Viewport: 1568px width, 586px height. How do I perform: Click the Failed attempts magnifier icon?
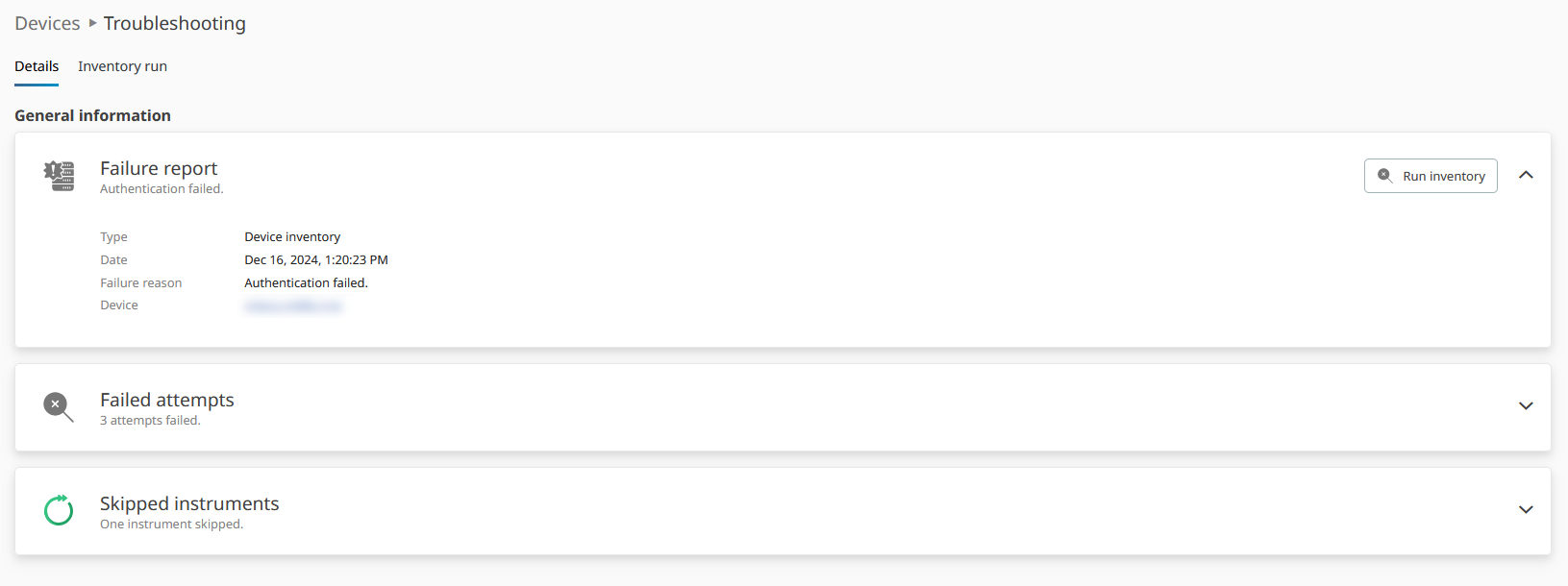point(58,406)
